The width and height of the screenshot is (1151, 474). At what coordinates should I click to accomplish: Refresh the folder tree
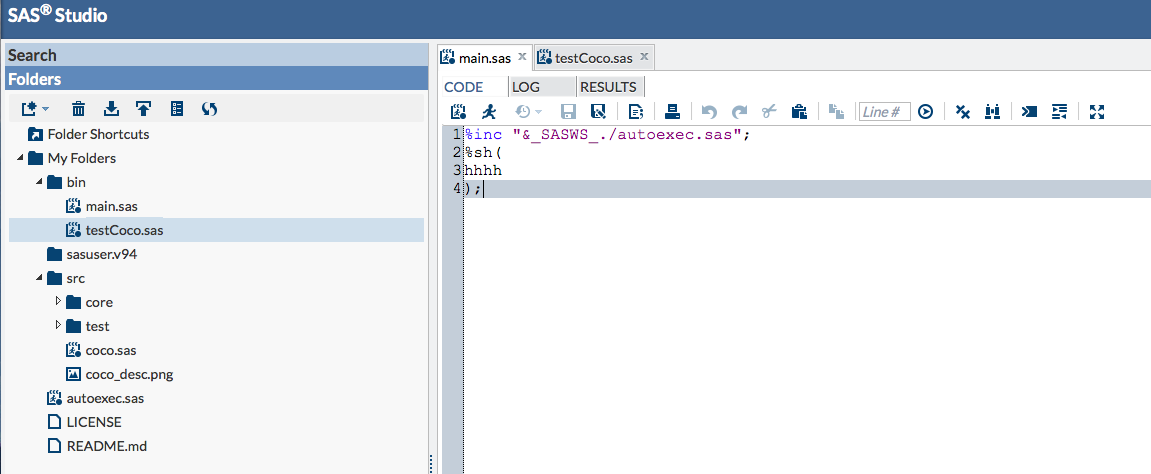(x=209, y=109)
